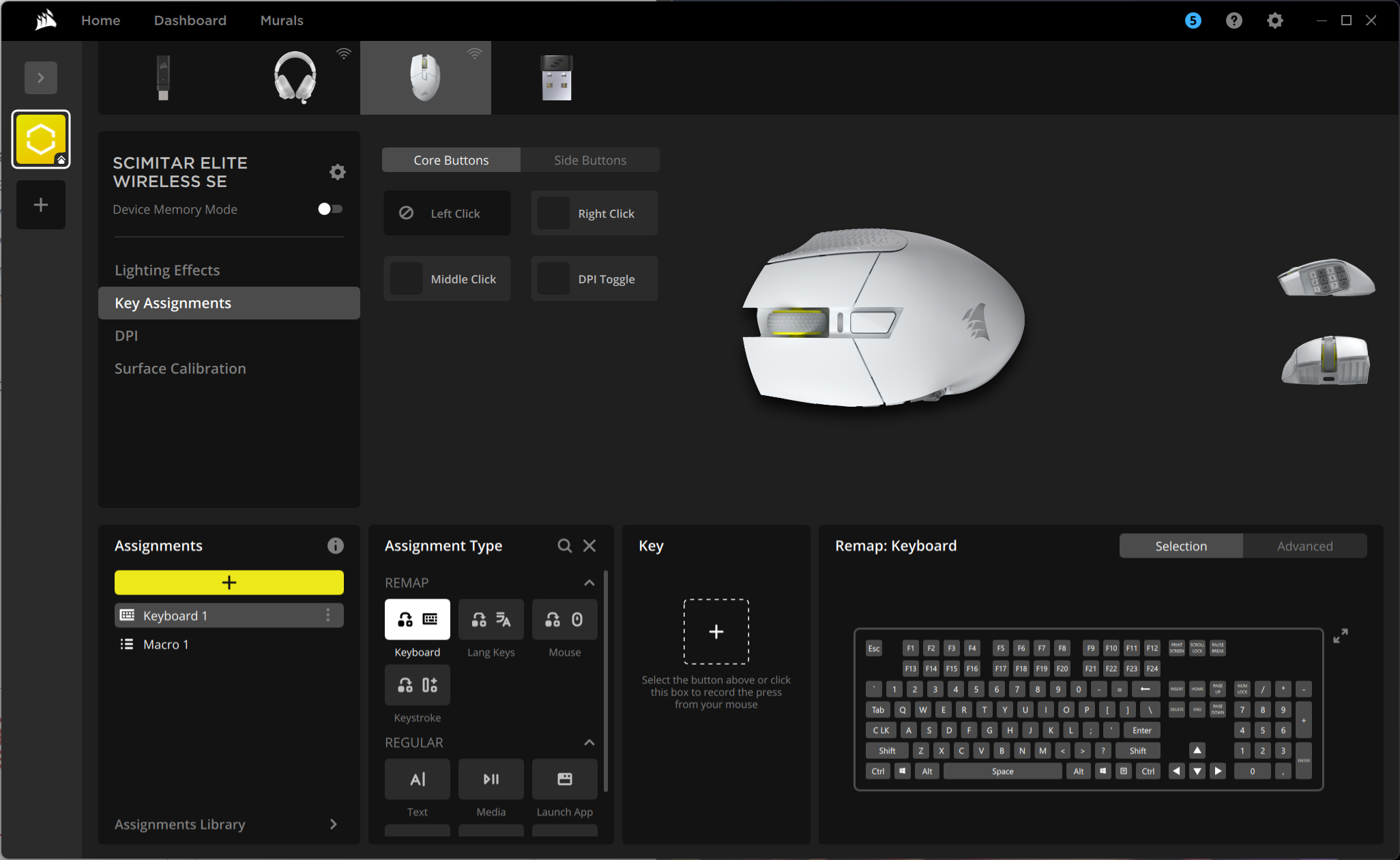This screenshot has width=1400, height=860.
Task: Select the DPI Toggle button checkbox
Action: (x=554, y=278)
